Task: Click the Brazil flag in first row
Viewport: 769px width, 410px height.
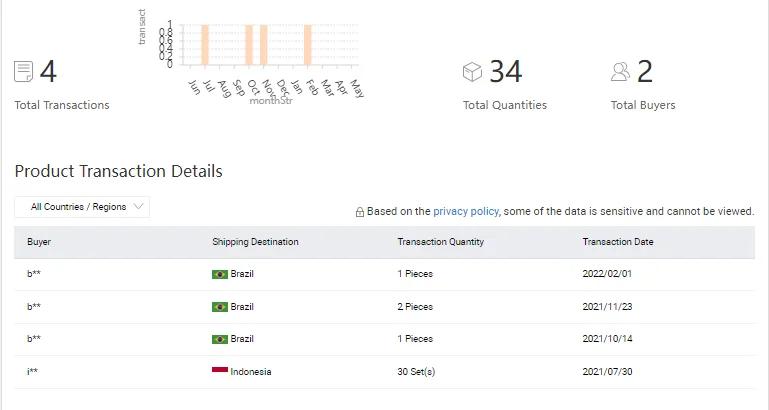Action: pos(220,274)
